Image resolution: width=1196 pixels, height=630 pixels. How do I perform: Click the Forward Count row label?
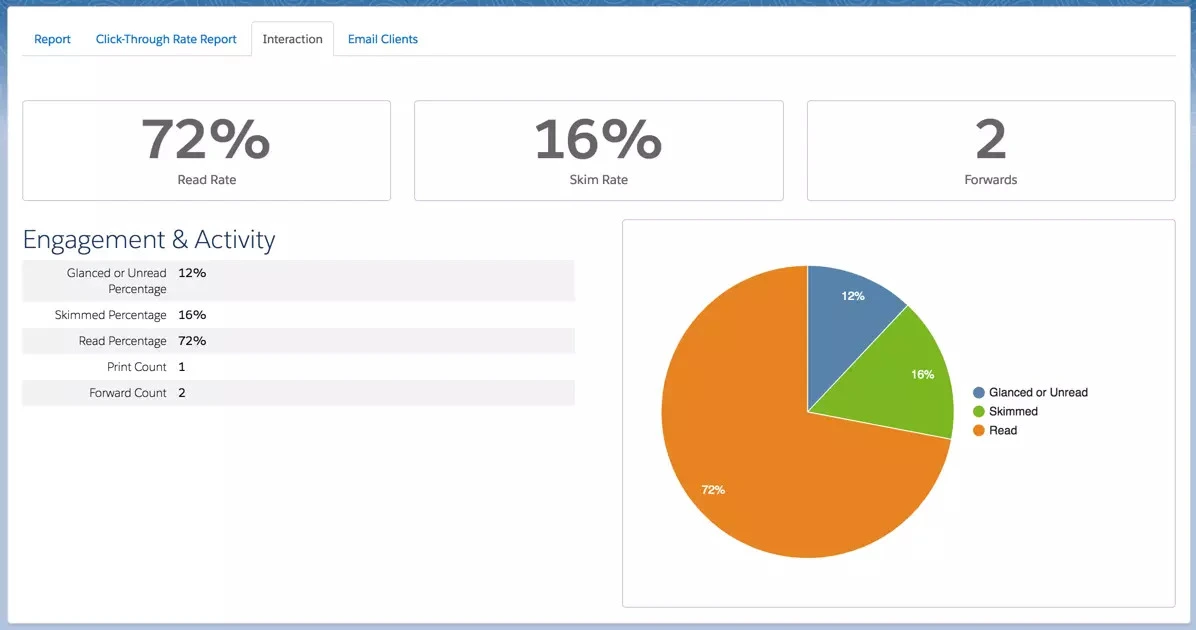[x=127, y=393]
